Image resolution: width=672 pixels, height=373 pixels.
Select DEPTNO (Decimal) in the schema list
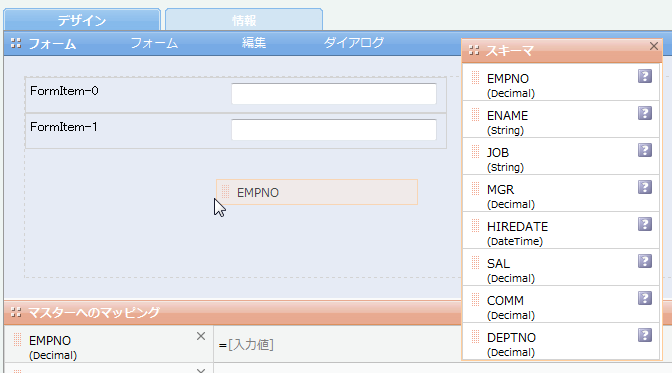point(561,341)
